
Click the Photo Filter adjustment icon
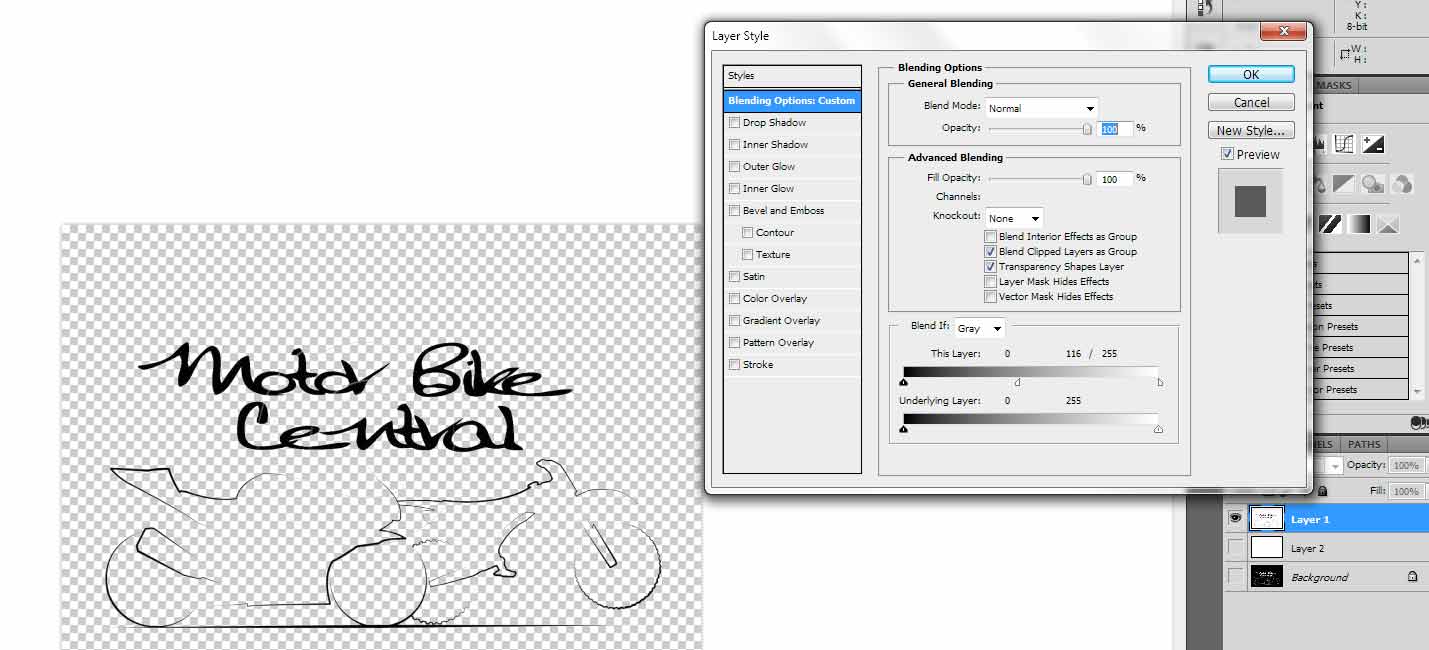click(1373, 184)
